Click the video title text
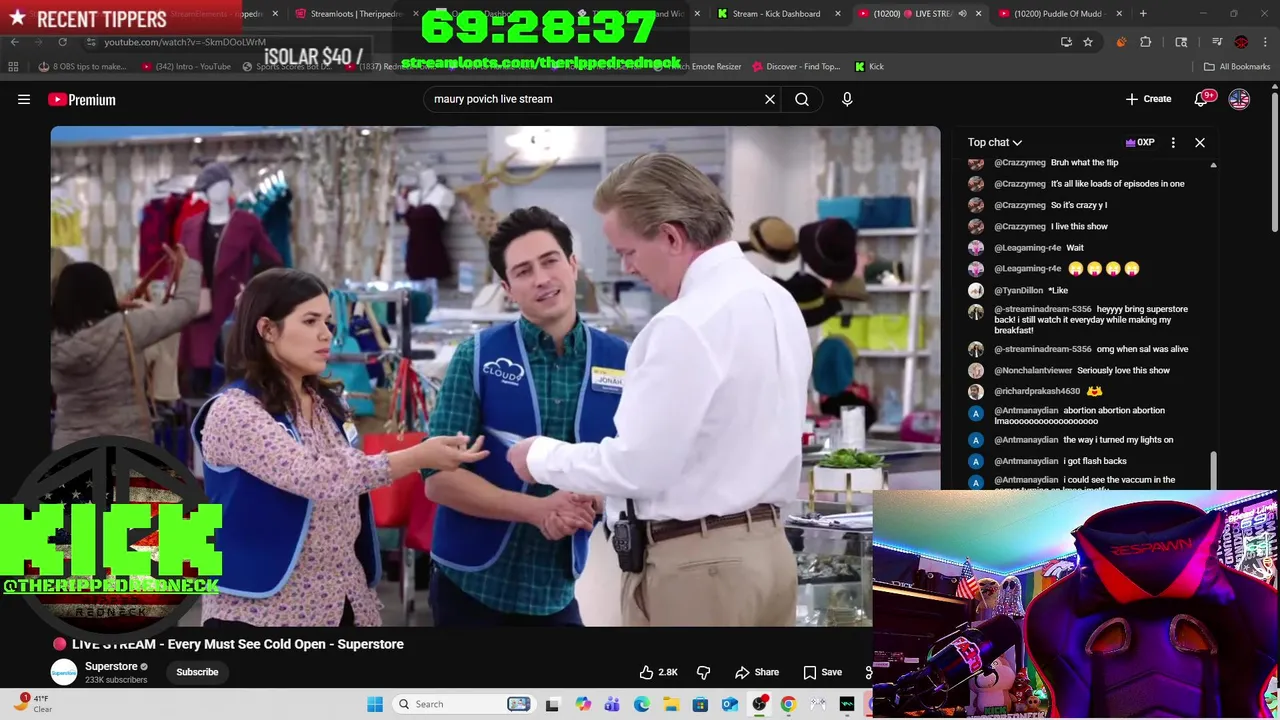 click(237, 644)
